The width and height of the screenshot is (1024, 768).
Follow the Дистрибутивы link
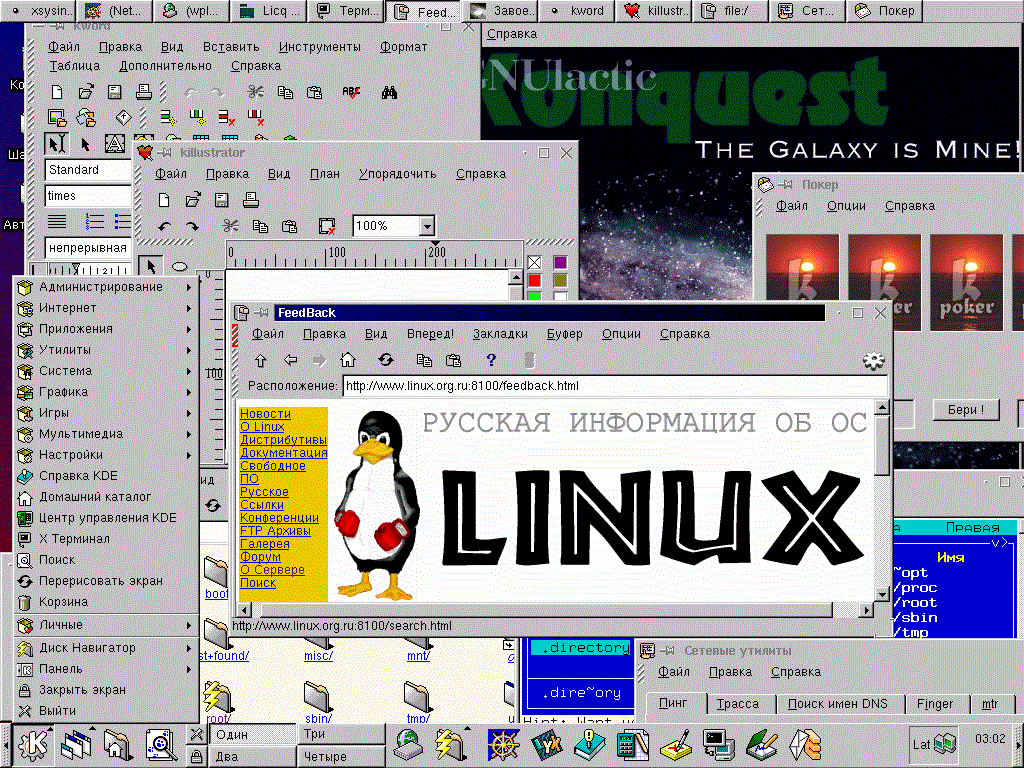coord(283,440)
